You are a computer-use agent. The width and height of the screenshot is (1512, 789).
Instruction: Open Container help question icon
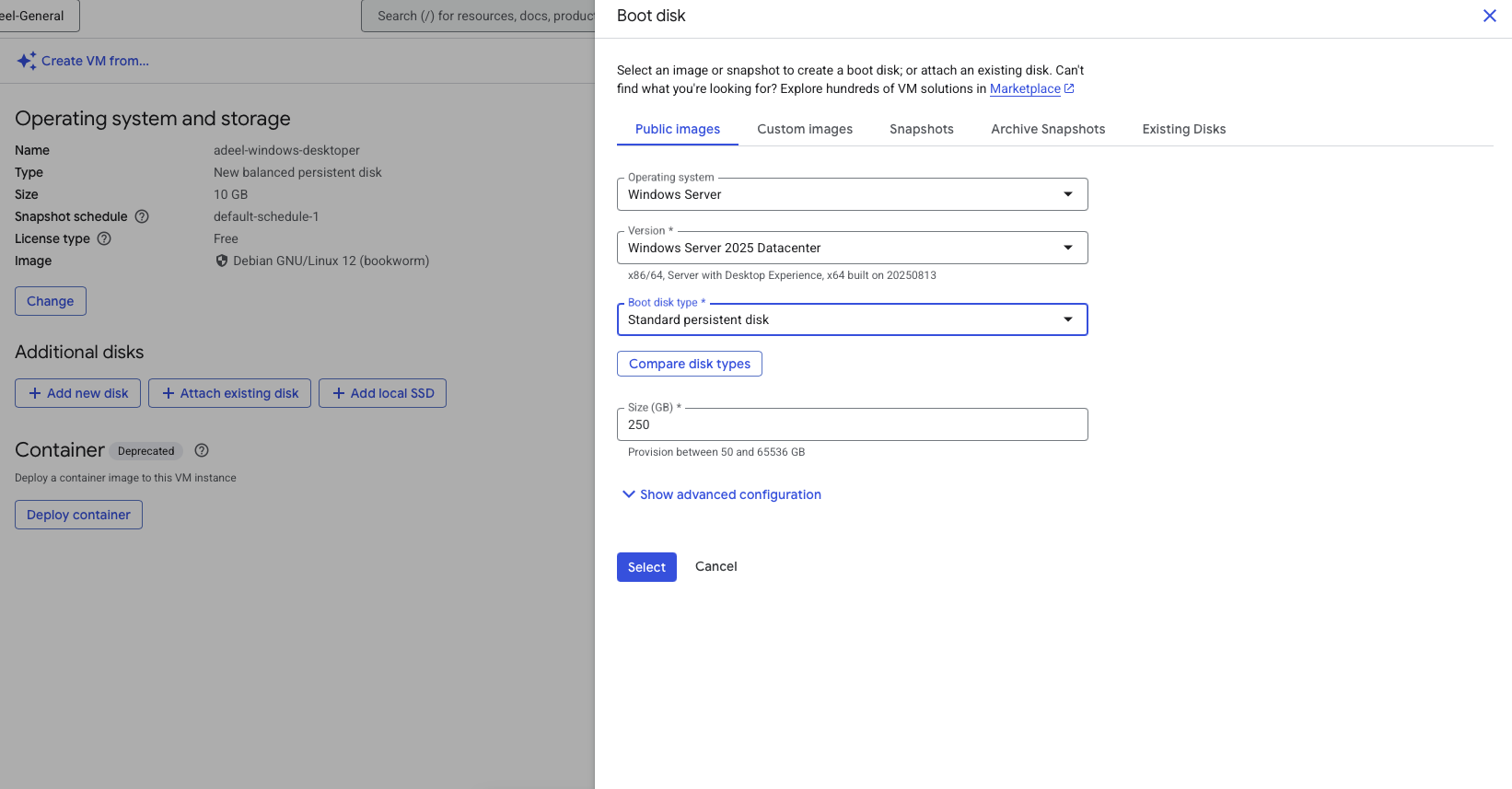202,450
